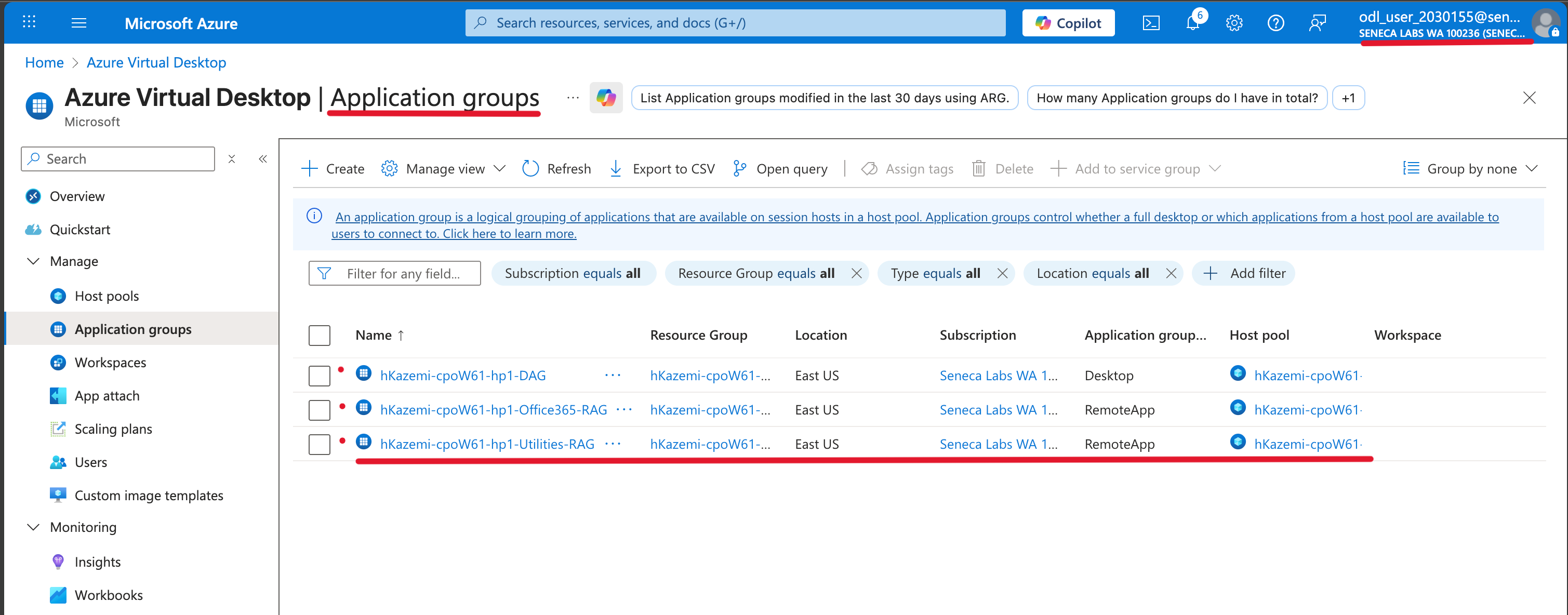Open Custom image templates
Screen dimensions: 1568x615
149,495
